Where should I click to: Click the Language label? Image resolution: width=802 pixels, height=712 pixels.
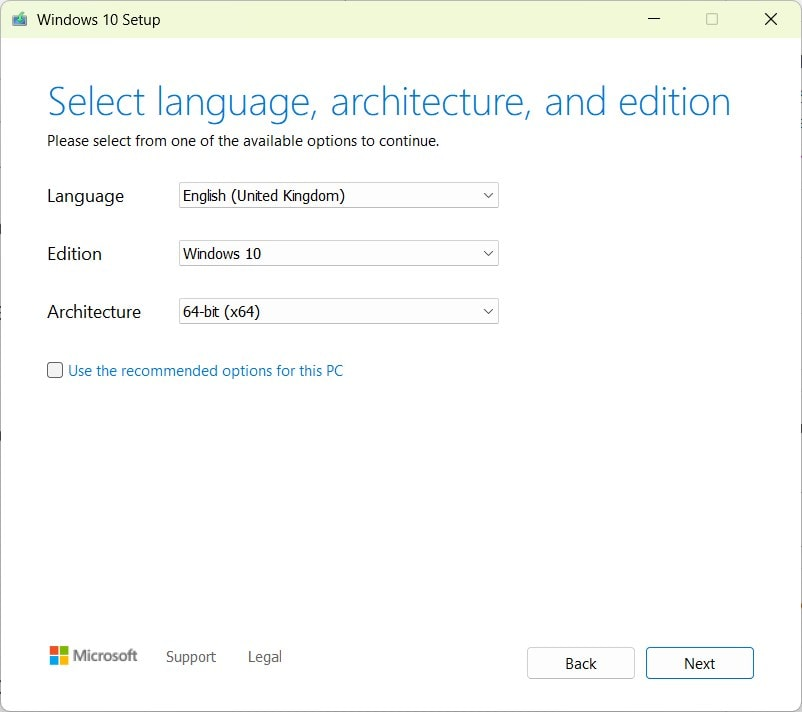[x=85, y=196]
